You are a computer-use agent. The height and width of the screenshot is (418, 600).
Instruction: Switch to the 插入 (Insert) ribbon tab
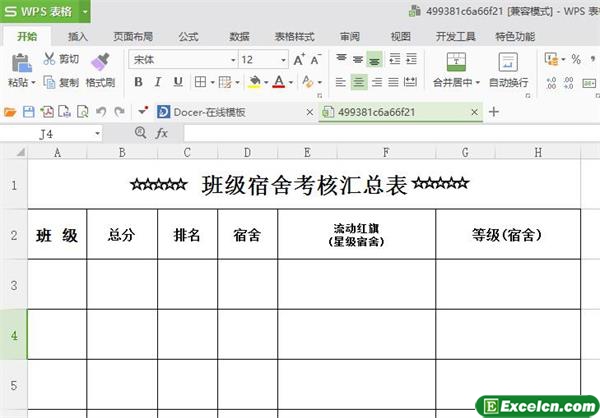pyautogui.click(x=78, y=36)
